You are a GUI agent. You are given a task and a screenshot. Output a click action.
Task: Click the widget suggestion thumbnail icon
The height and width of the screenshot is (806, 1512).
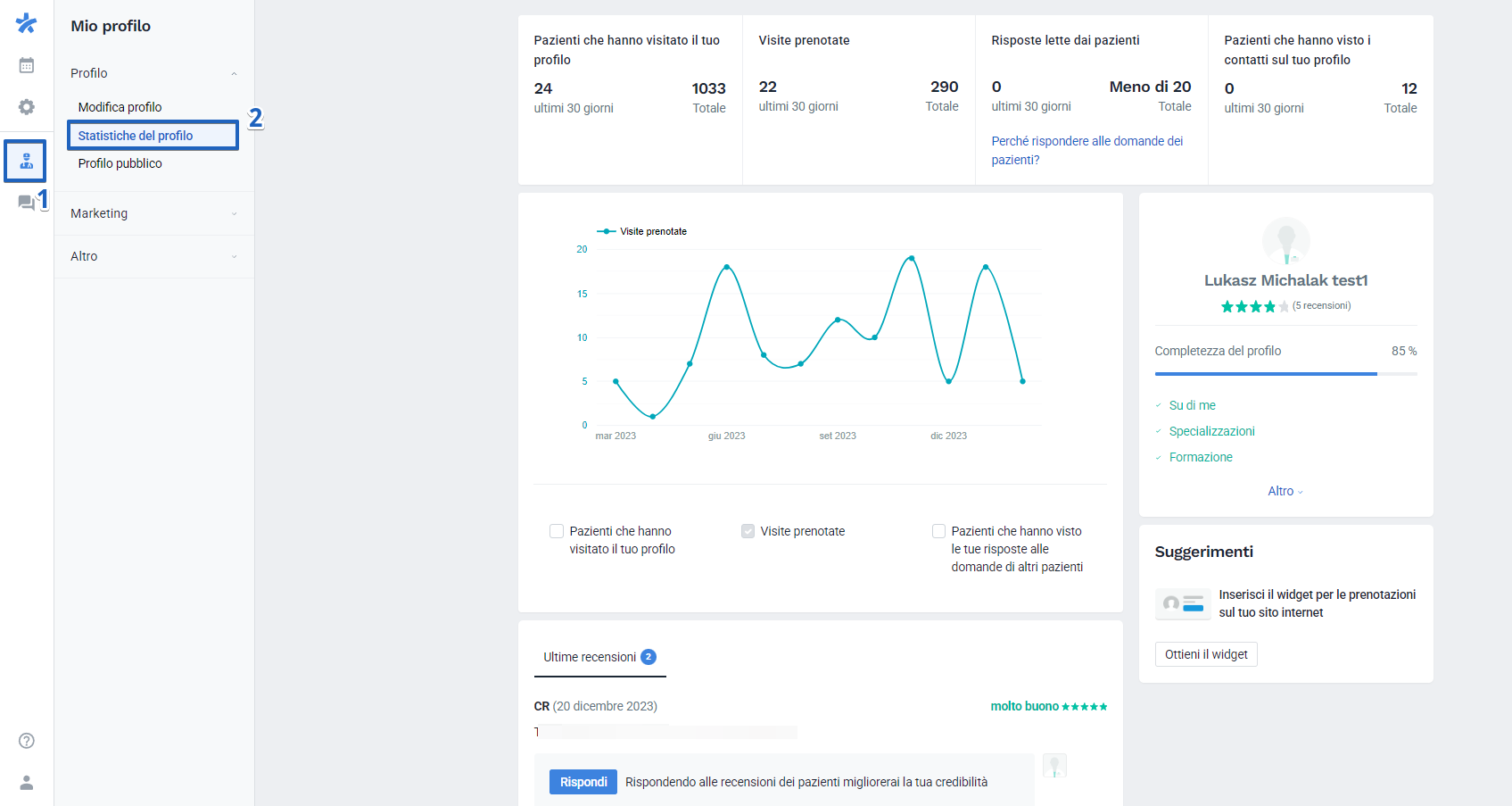[x=1183, y=603]
